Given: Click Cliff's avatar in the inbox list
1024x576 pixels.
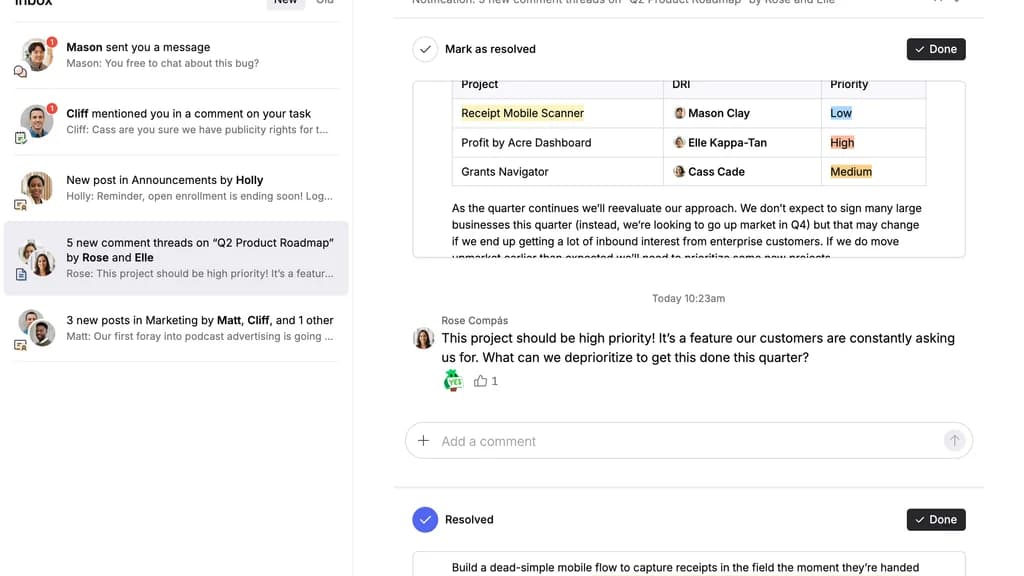Looking at the screenshot, I should tap(37, 121).
